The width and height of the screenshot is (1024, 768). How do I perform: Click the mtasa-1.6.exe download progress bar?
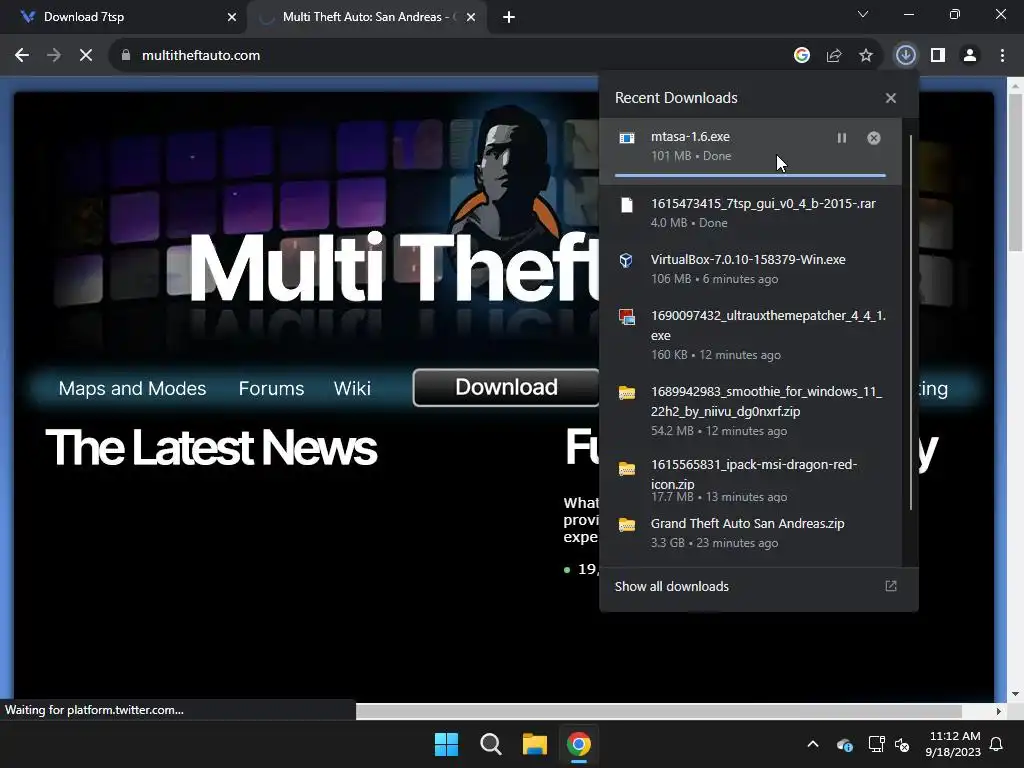tap(750, 176)
